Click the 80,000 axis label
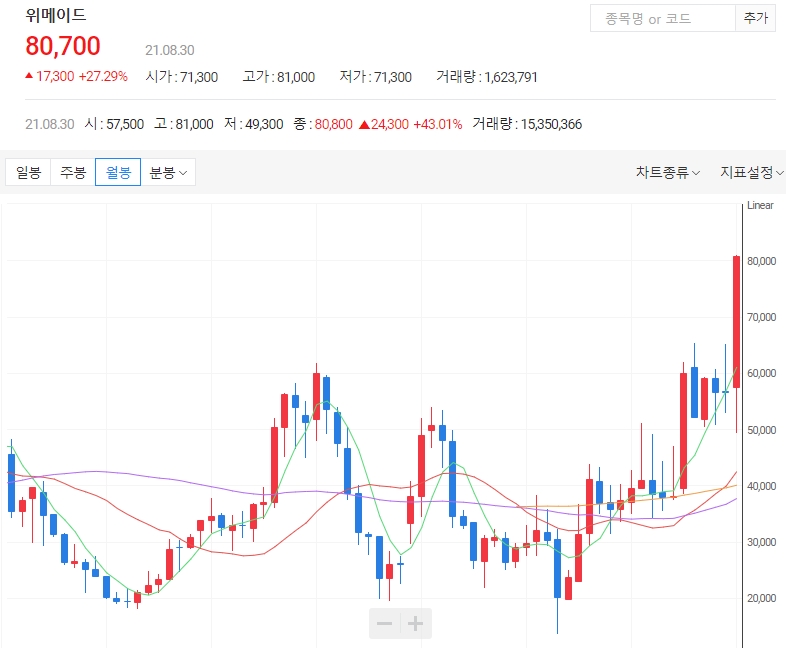The image size is (786, 648). coord(761,261)
